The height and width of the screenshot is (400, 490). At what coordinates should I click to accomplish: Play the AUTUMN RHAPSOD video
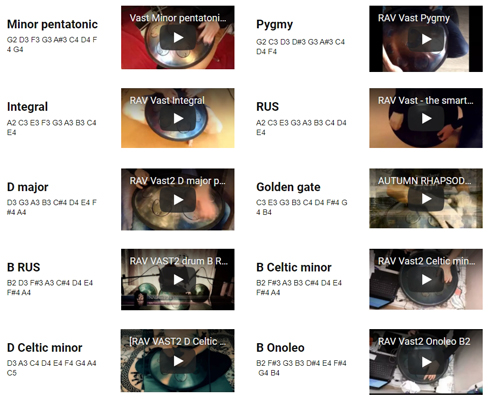426,199
